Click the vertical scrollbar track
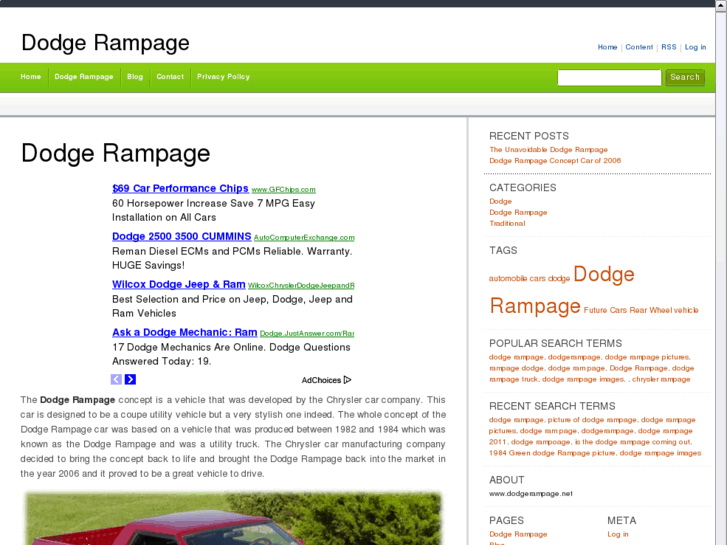The width and height of the screenshot is (727, 545). pos(721,278)
